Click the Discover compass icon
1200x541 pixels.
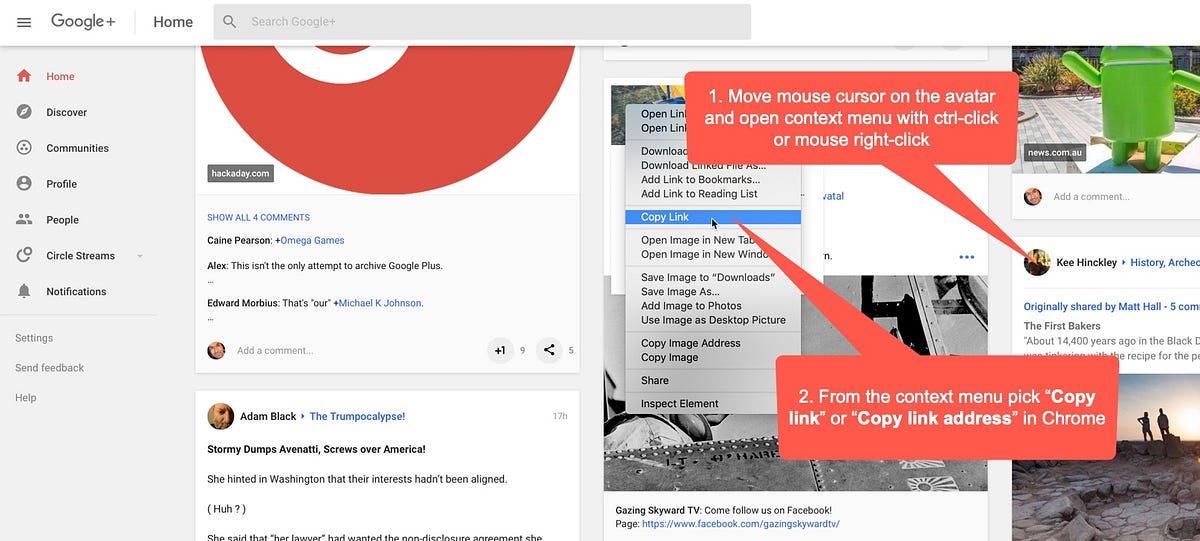click(24, 112)
